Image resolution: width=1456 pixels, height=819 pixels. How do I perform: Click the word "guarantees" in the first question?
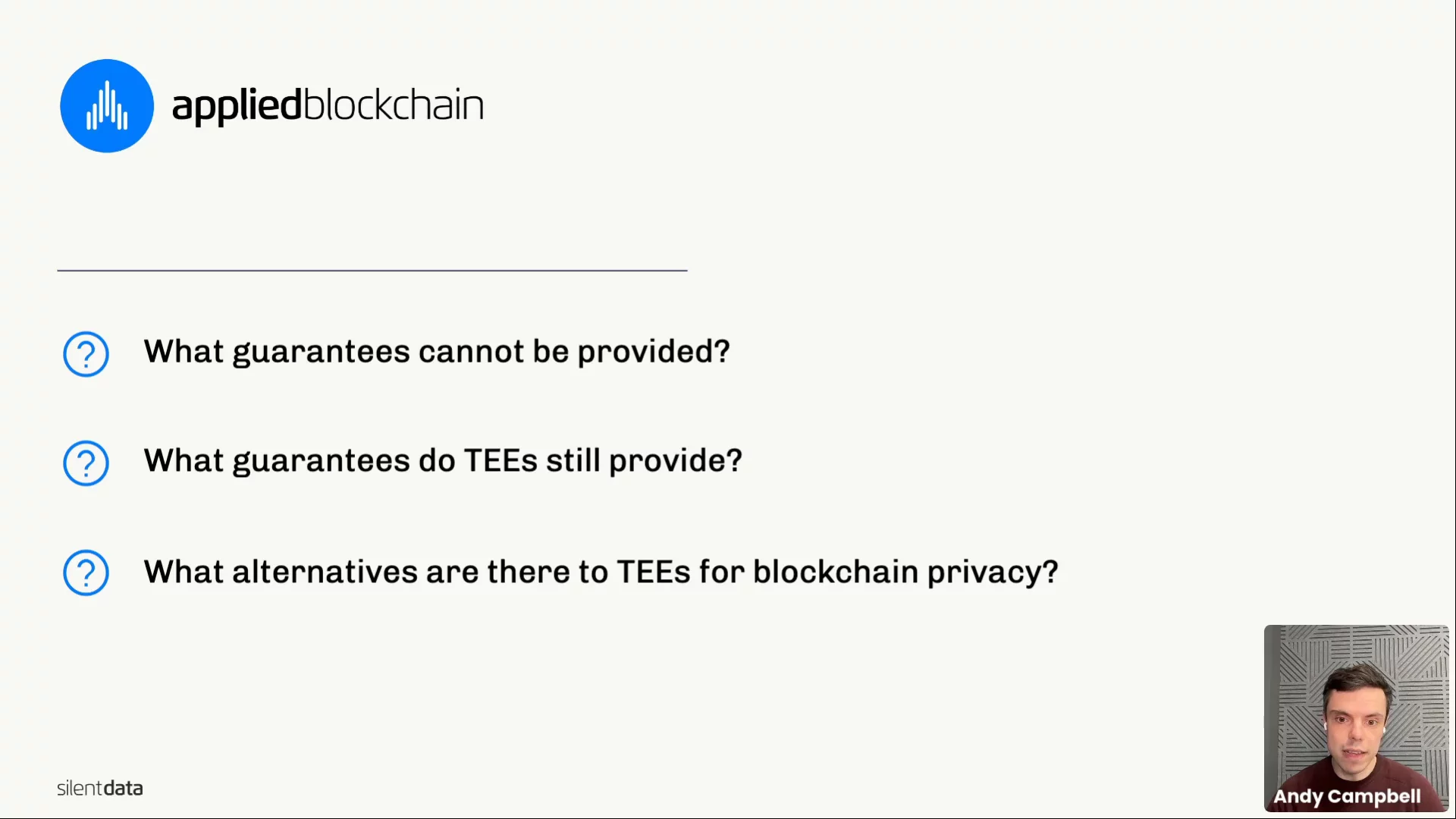pyautogui.click(x=321, y=352)
